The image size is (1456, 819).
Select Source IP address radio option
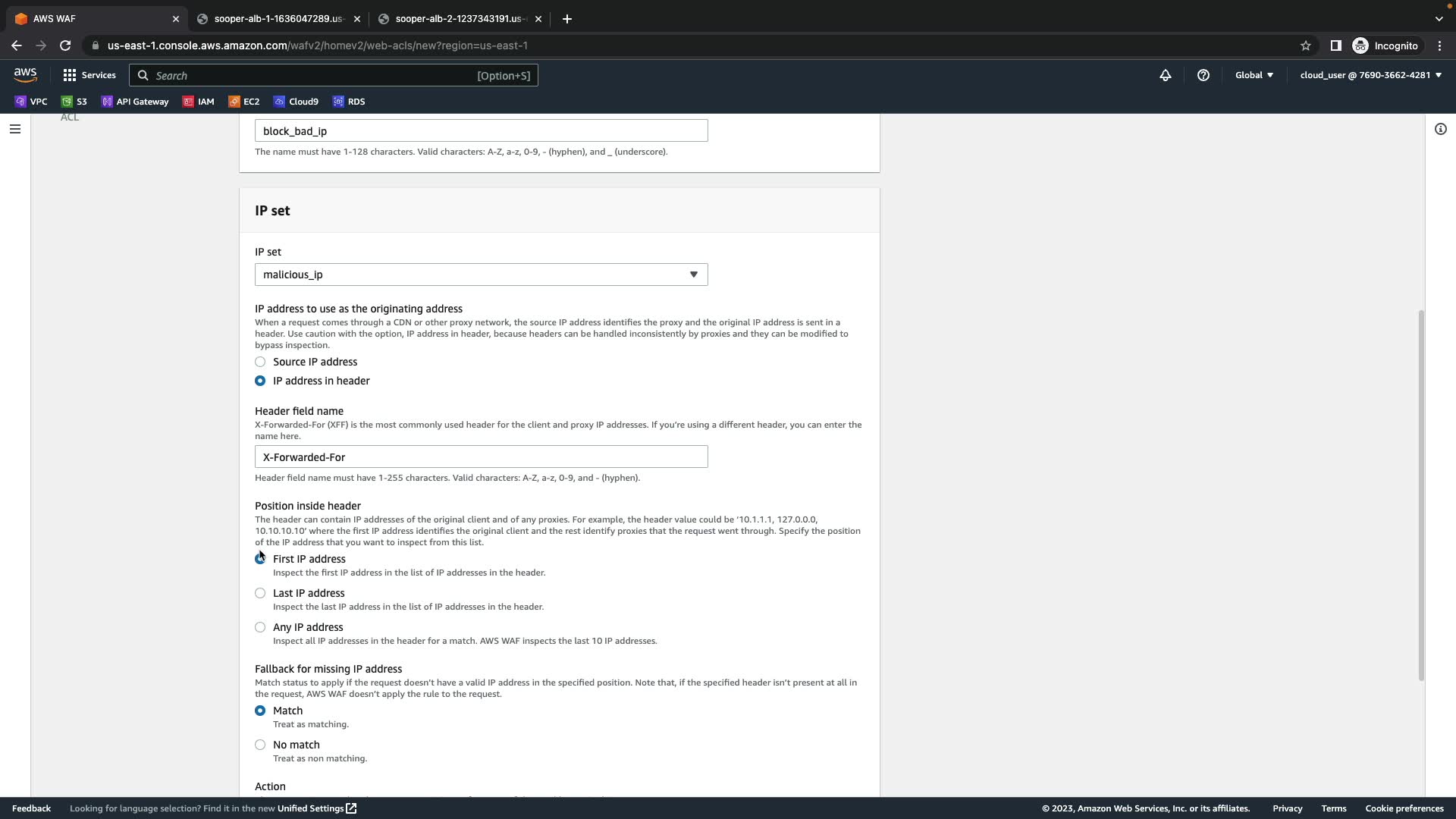260,362
